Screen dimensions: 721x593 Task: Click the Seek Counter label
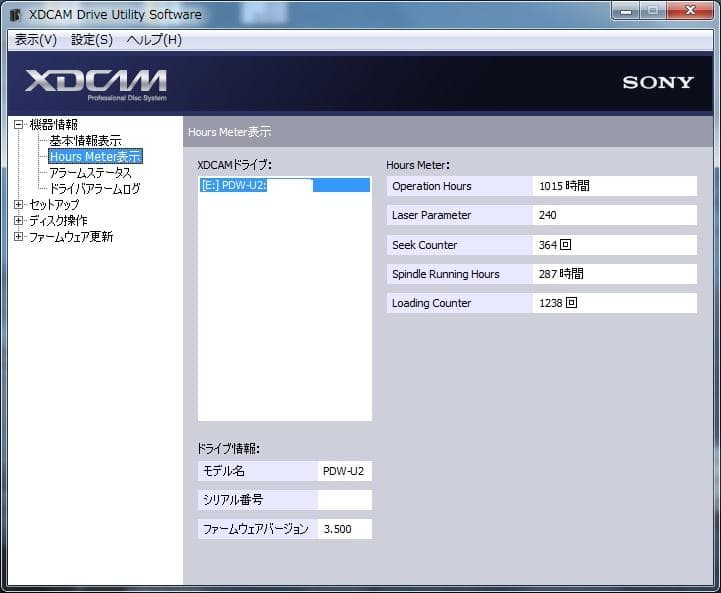tap(424, 245)
